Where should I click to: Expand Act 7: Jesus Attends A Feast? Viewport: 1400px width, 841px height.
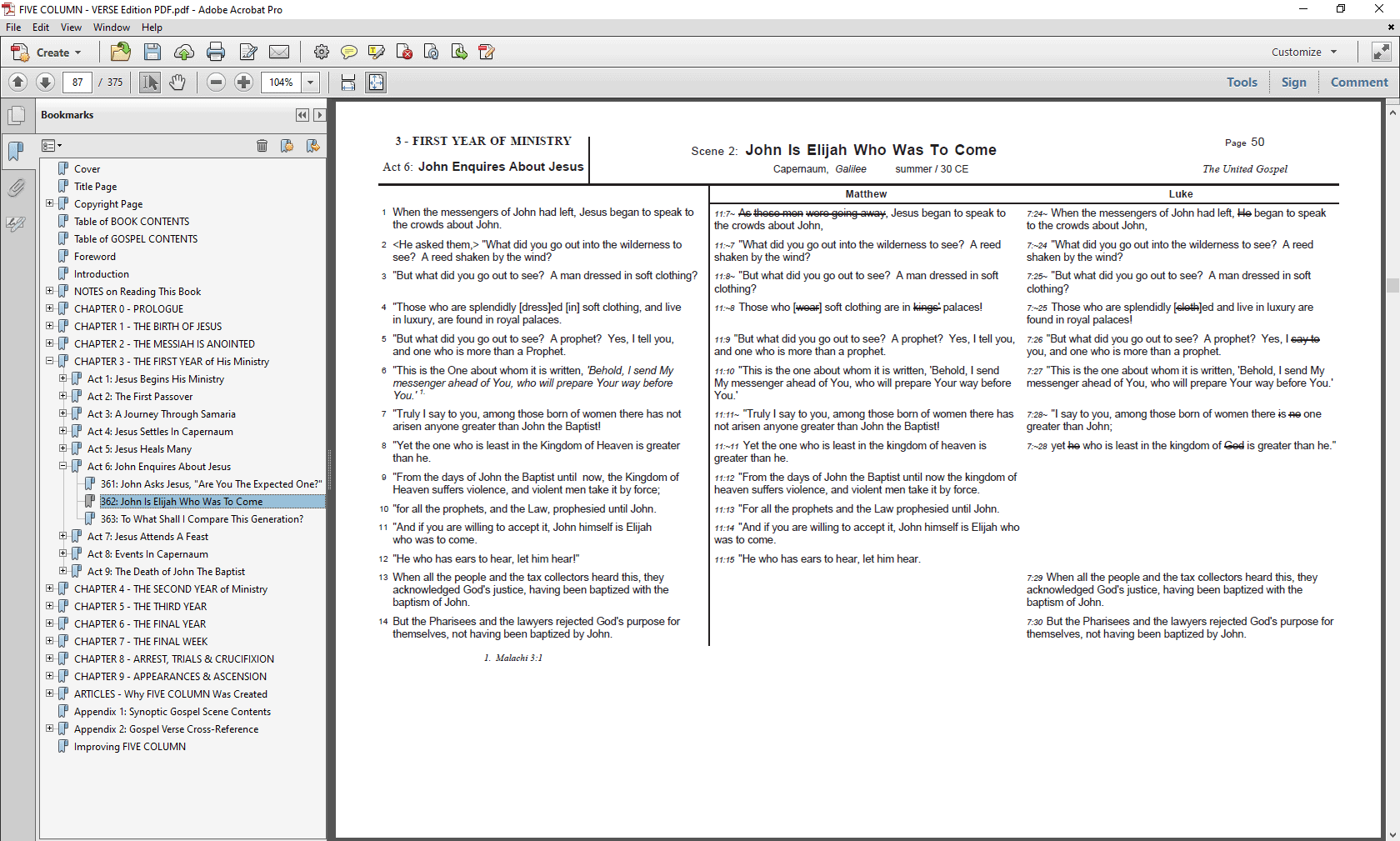click(62, 536)
